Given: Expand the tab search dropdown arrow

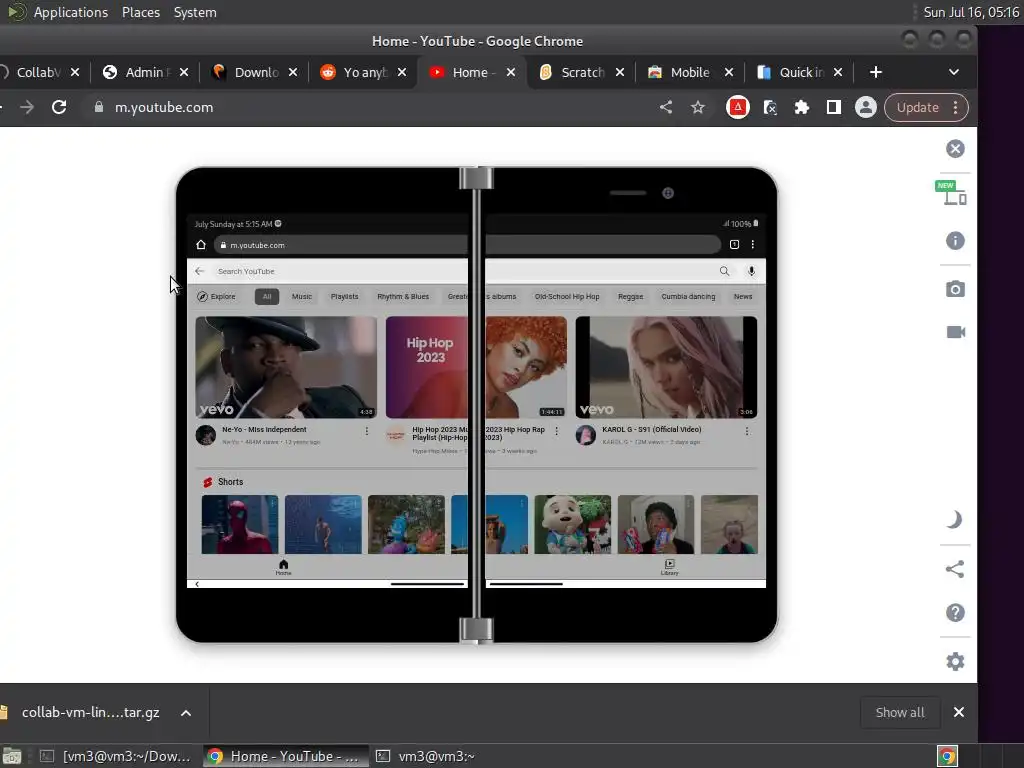Looking at the screenshot, I should tap(953, 72).
